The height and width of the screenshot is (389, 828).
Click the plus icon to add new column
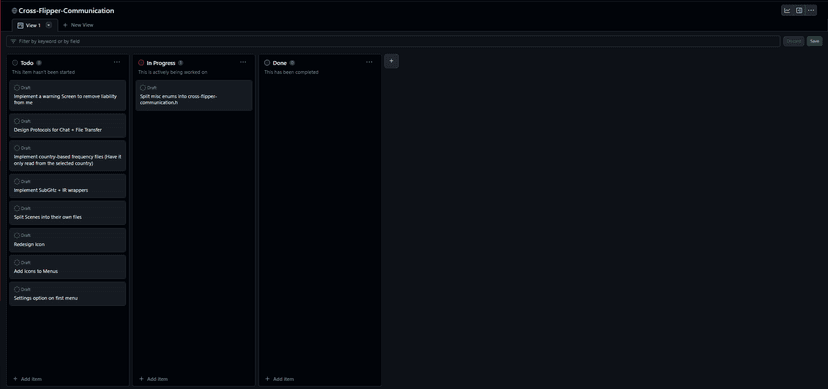point(391,61)
